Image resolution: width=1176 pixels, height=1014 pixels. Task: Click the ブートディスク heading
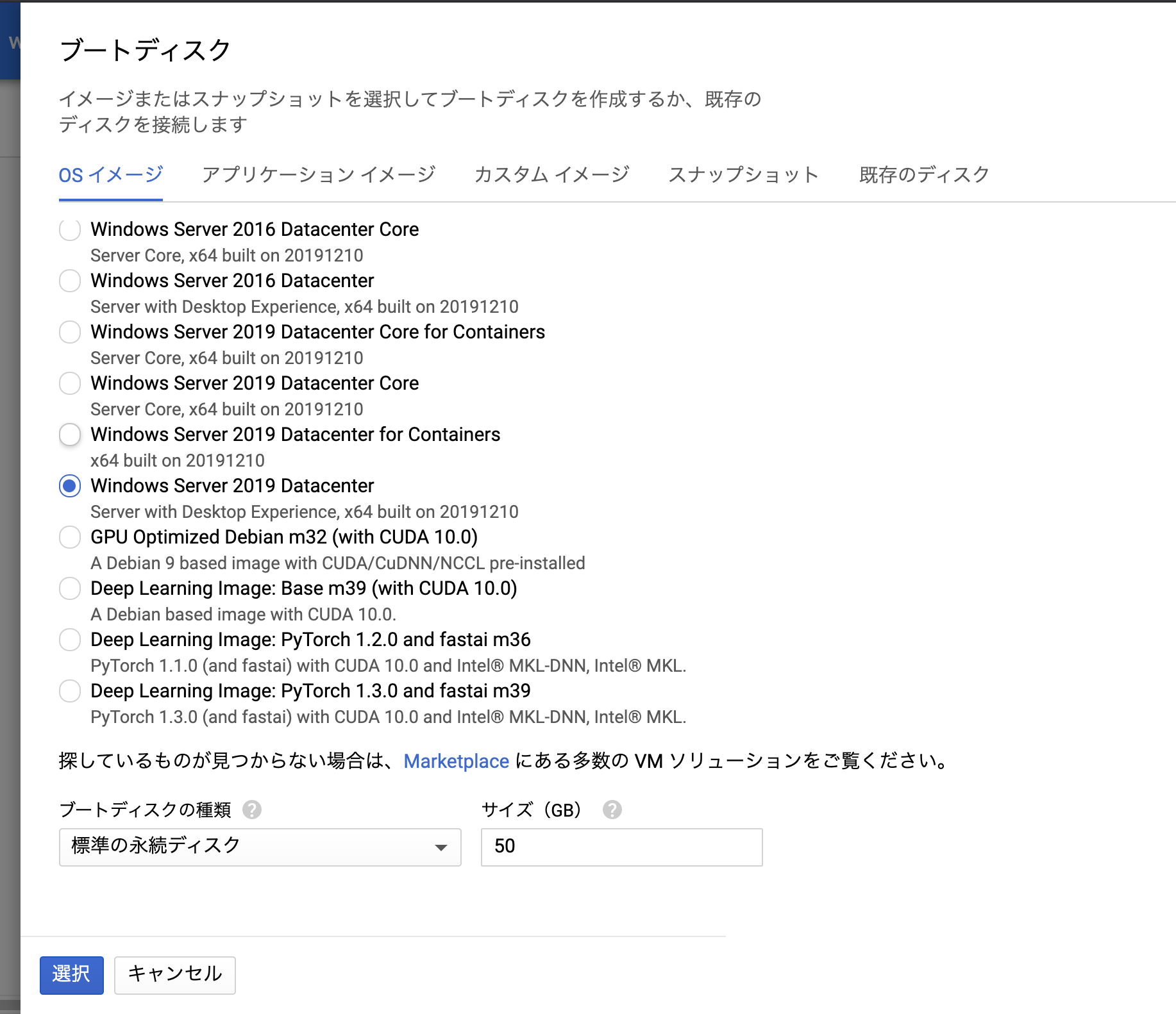145,50
